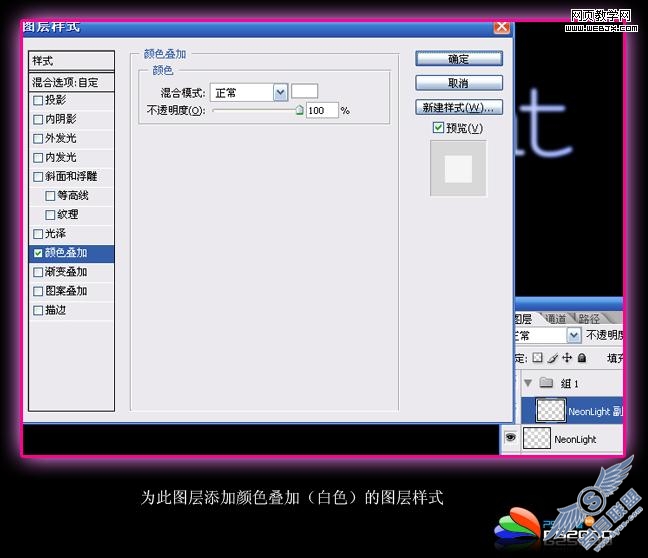Enable the 描边 checkbox
This screenshot has height=558, width=648.
(38, 310)
